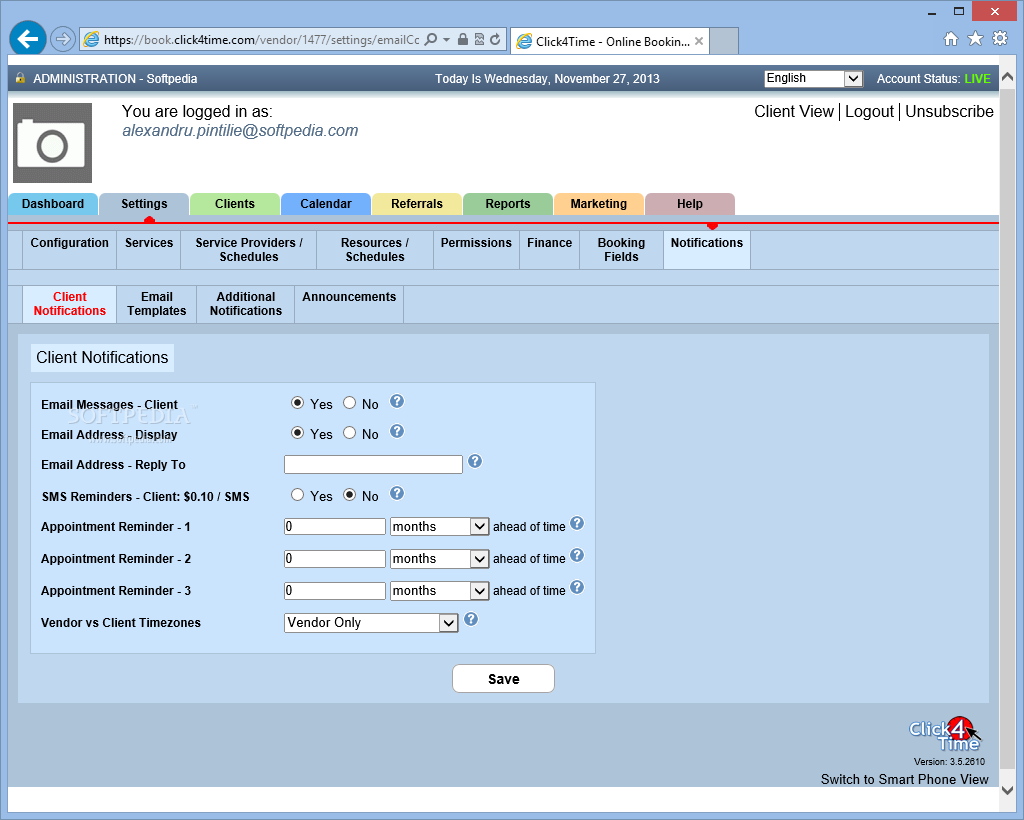Open the Marketing tab
The height and width of the screenshot is (820, 1024).
tap(598, 204)
